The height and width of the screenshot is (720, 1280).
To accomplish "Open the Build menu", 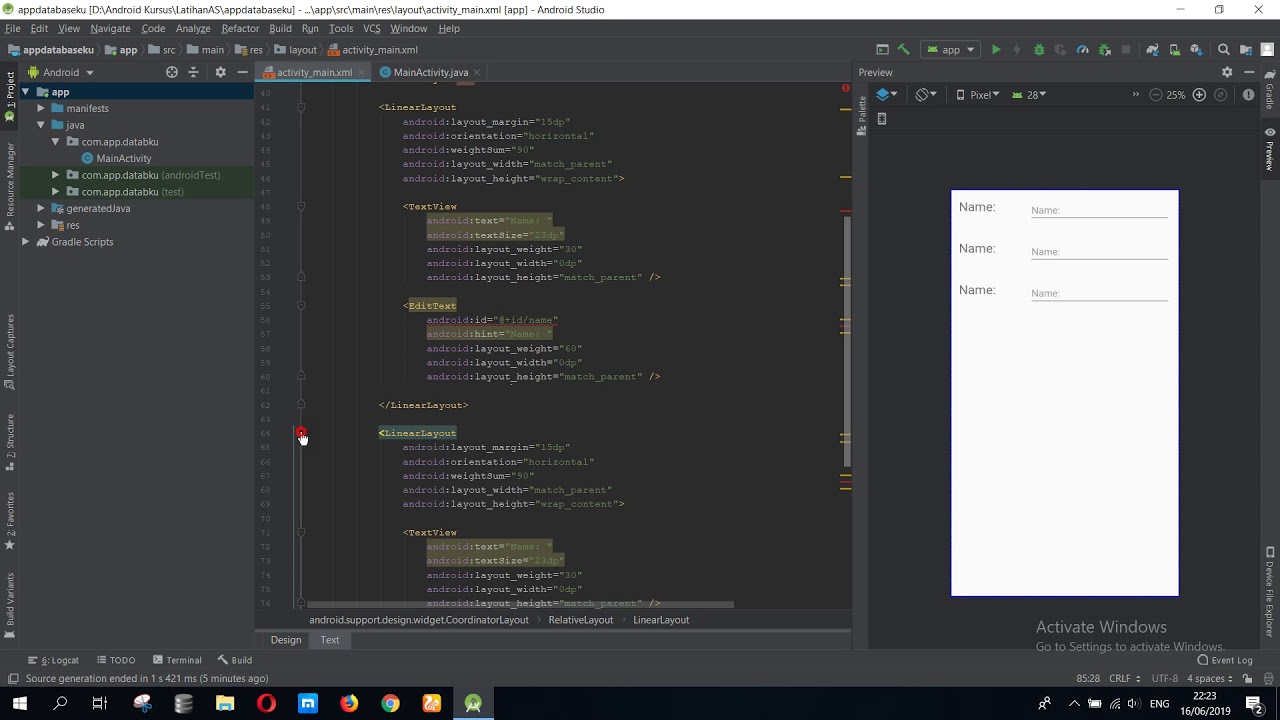I will point(280,29).
